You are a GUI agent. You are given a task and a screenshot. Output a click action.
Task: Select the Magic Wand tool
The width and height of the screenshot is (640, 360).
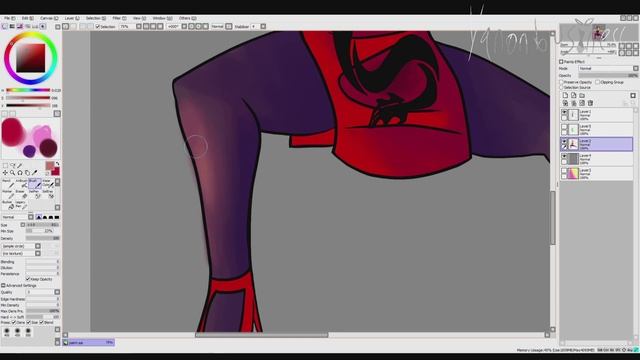(20, 166)
